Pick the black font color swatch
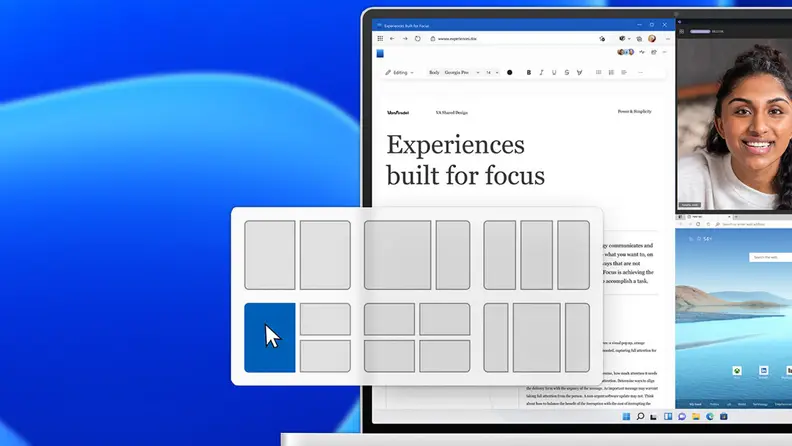792x446 pixels. pos(510,73)
